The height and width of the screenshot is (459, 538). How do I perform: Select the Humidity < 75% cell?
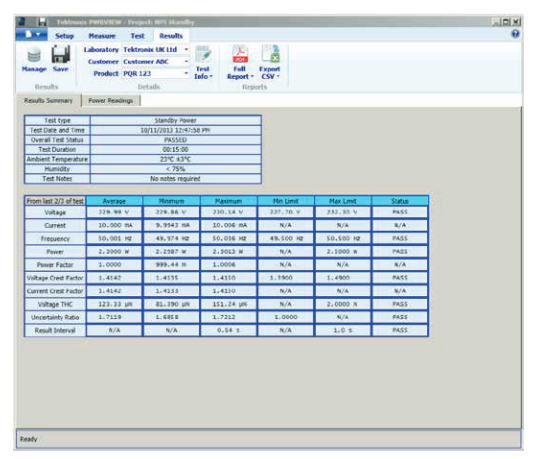[176, 169]
